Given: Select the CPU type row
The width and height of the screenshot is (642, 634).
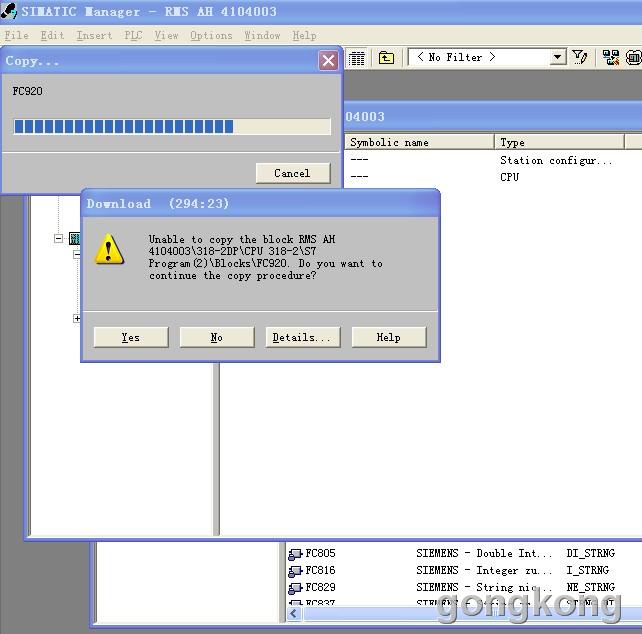Looking at the screenshot, I should (x=509, y=177).
